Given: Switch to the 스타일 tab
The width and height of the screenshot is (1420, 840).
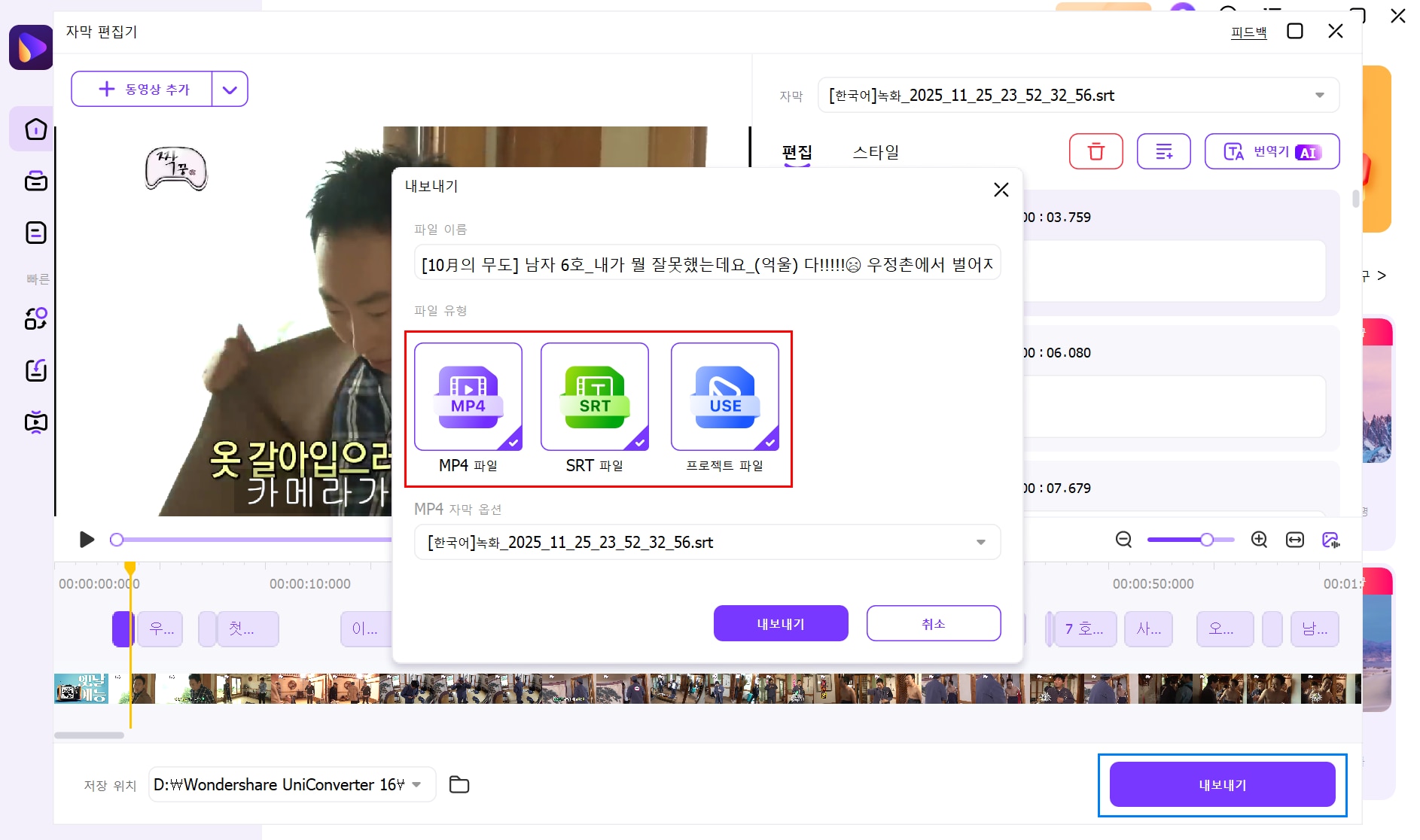Looking at the screenshot, I should (876, 152).
